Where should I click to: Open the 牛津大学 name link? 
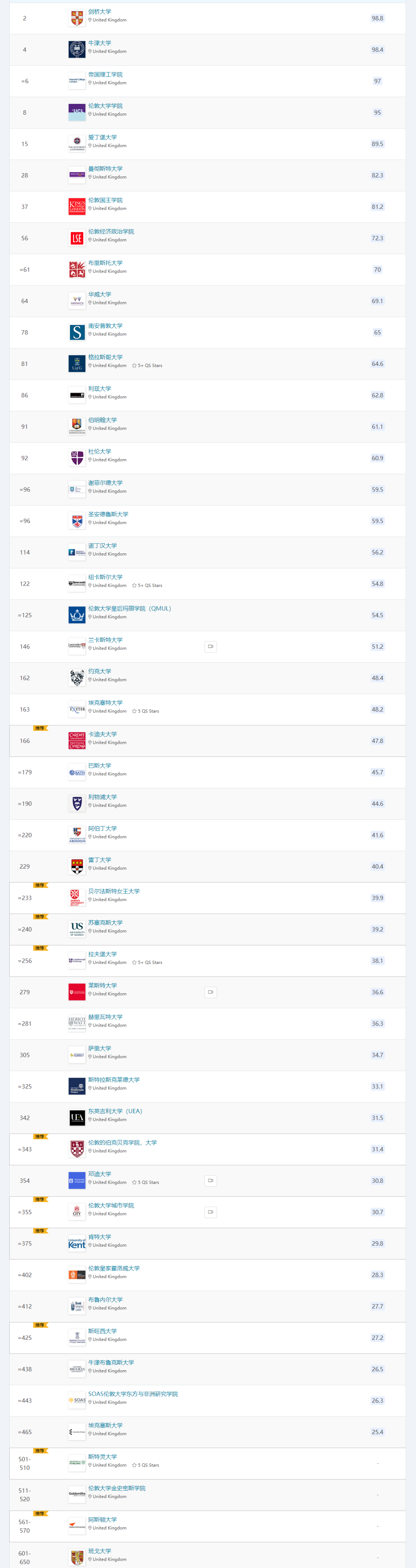(x=99, y=43)
